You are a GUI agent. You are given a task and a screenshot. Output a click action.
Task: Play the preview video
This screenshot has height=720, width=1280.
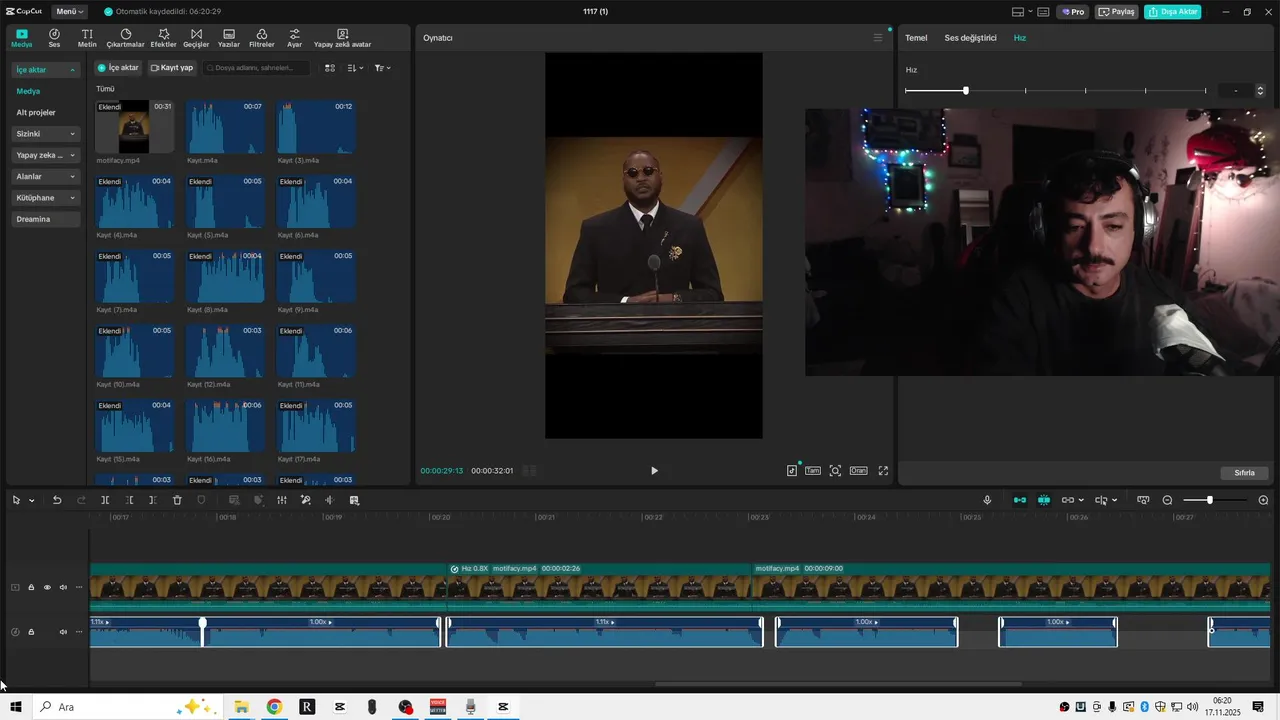coord(654,471)
